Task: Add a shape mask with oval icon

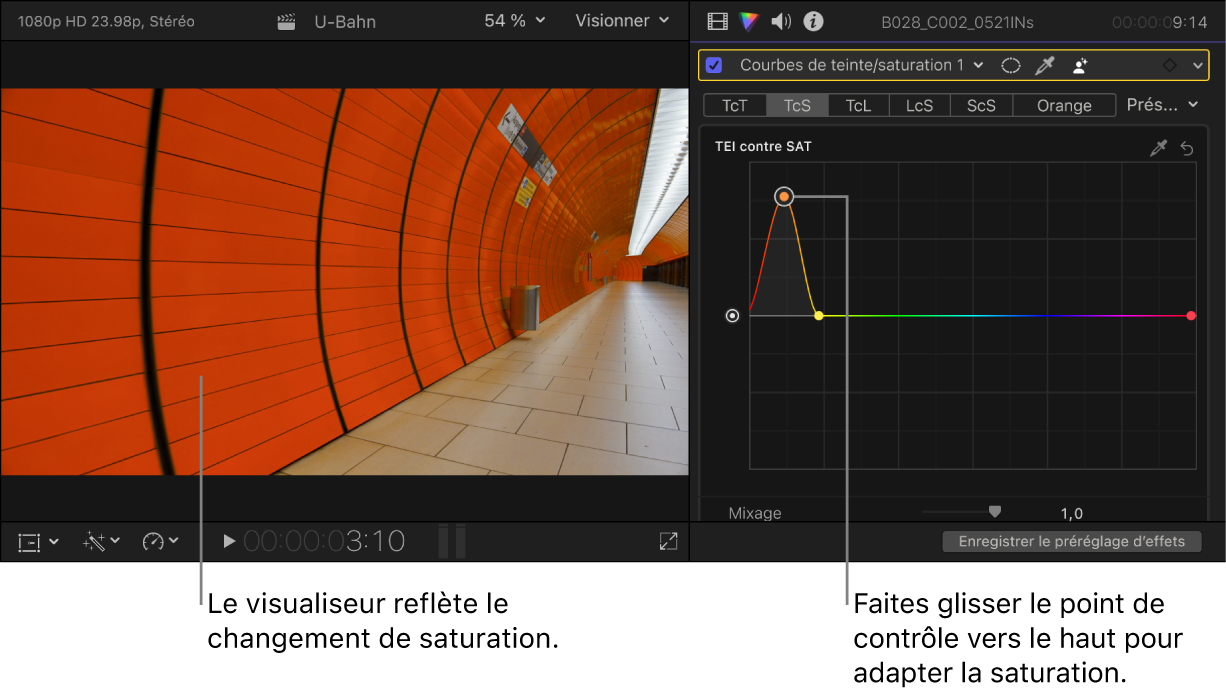Action: (1011, 65)
